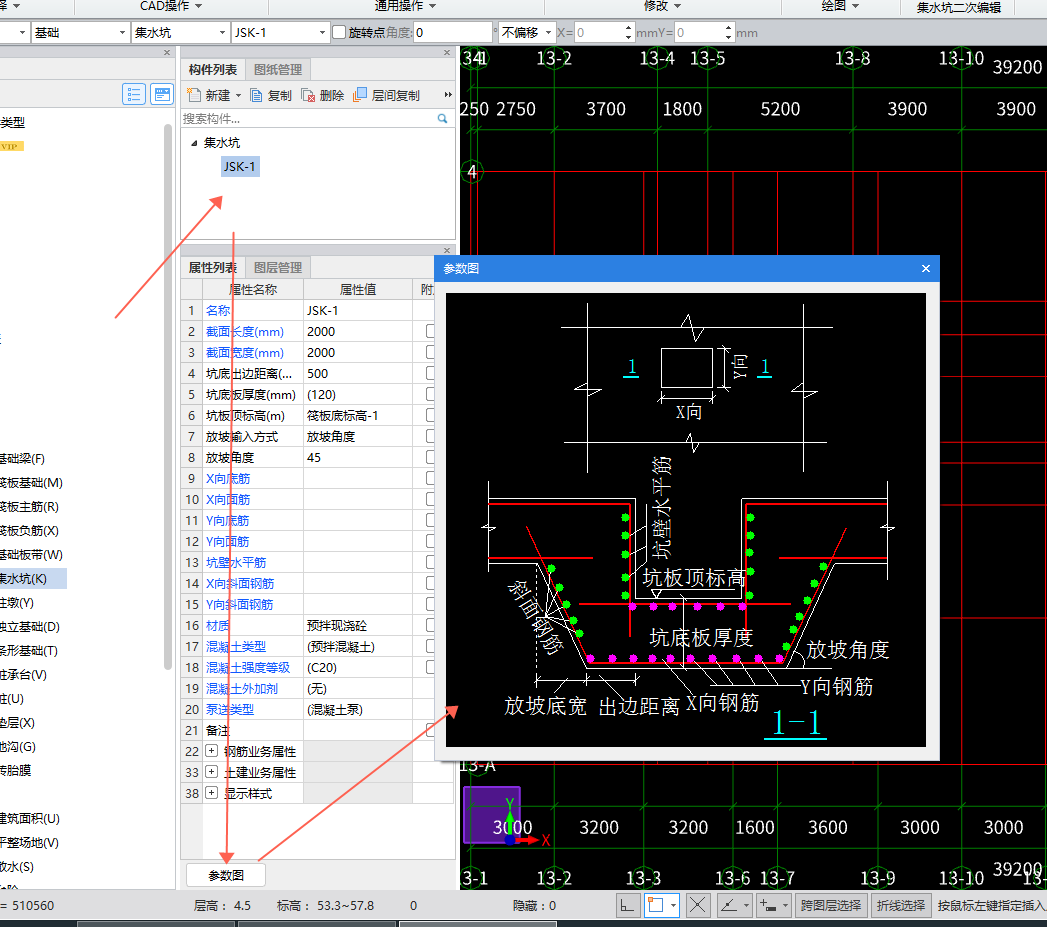Screen dimensions: 1047x927
Task: Click the 删除 (Delete) component icon
Action: 309,95
